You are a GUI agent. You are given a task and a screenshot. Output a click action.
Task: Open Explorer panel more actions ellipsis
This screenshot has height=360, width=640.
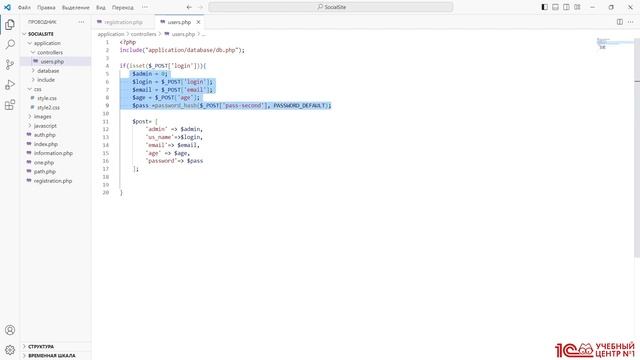[x=81, y=22]
